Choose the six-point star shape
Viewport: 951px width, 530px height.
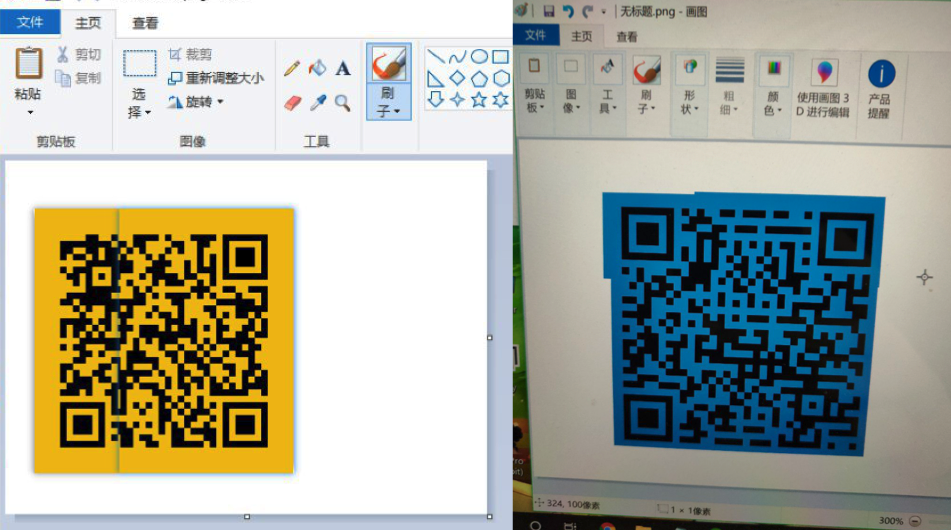(501, 99)
